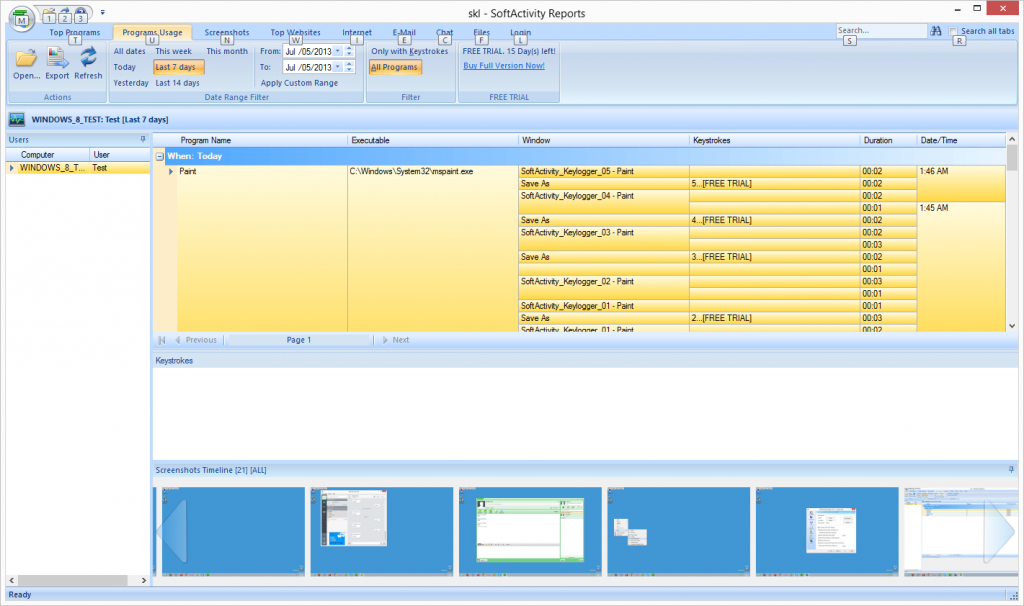The height and width of the screenshot is (606, 1024).
Task: Pin the Users panel with pushpin icon
Action: [143, 139]
